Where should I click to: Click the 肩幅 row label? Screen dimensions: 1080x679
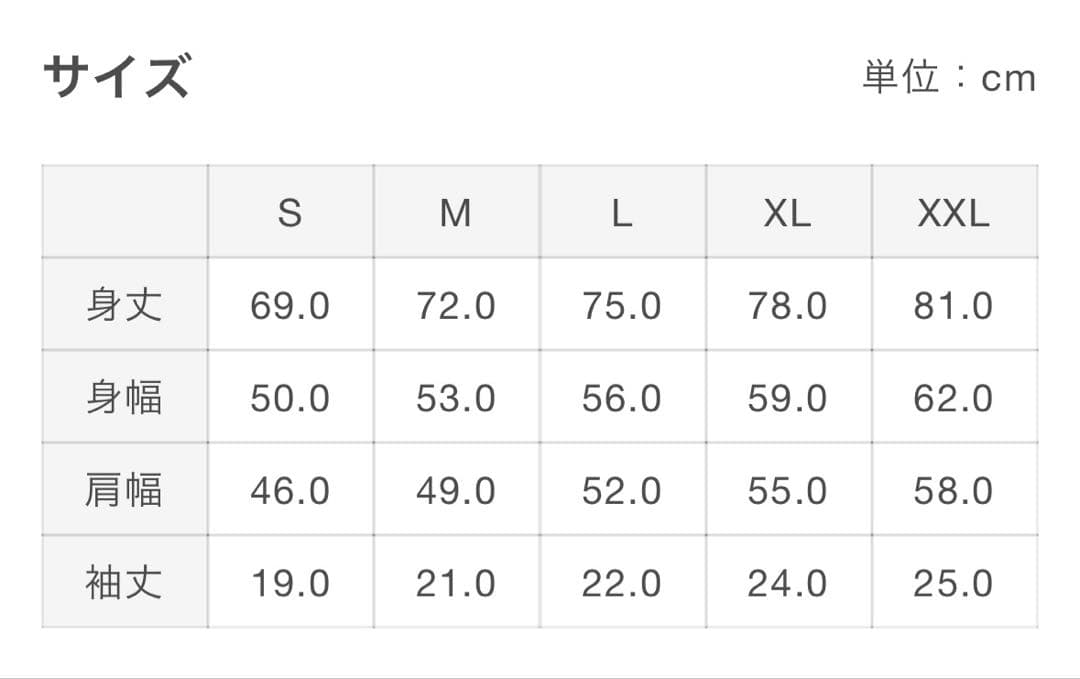pyautogui.click(x=124, y=490)
